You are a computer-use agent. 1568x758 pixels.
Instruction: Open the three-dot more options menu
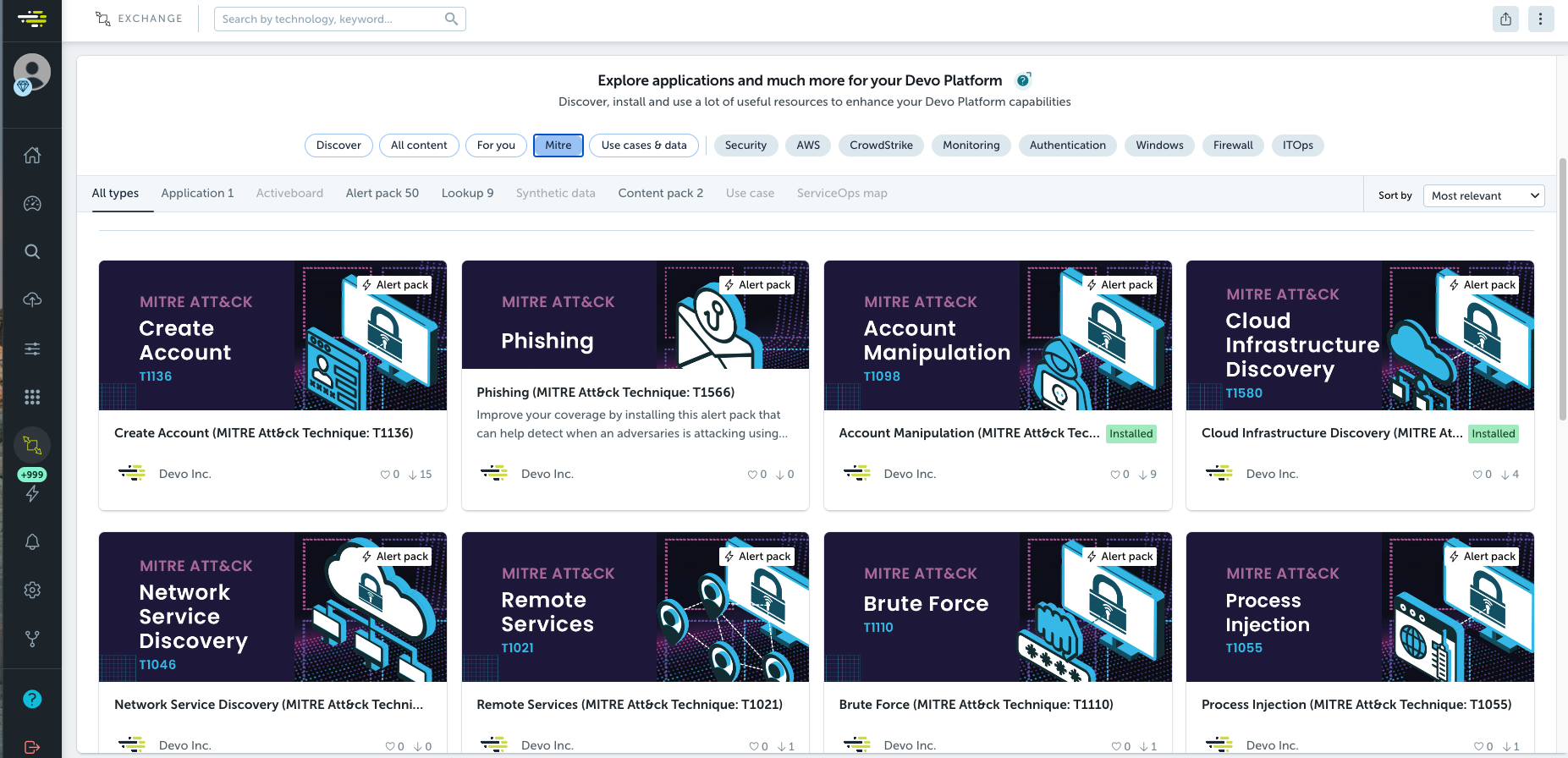[x=1540, y=19]
